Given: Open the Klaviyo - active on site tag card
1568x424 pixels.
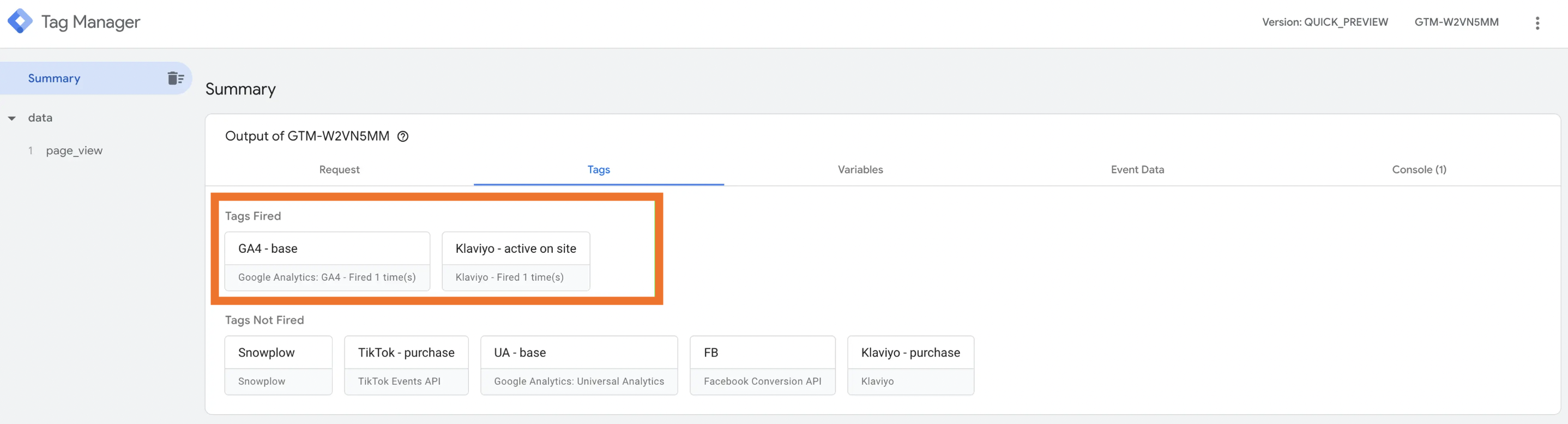Looking at the screenshot, I should (x=516, y=261).
